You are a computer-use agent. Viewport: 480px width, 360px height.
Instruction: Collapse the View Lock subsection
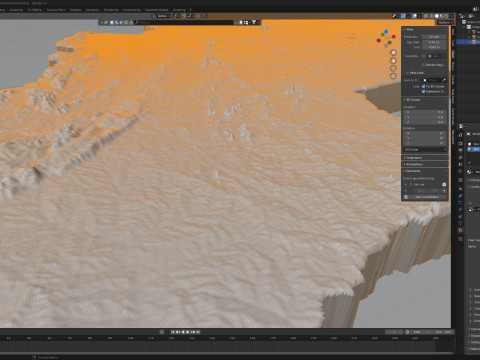(x=415, y=73)
